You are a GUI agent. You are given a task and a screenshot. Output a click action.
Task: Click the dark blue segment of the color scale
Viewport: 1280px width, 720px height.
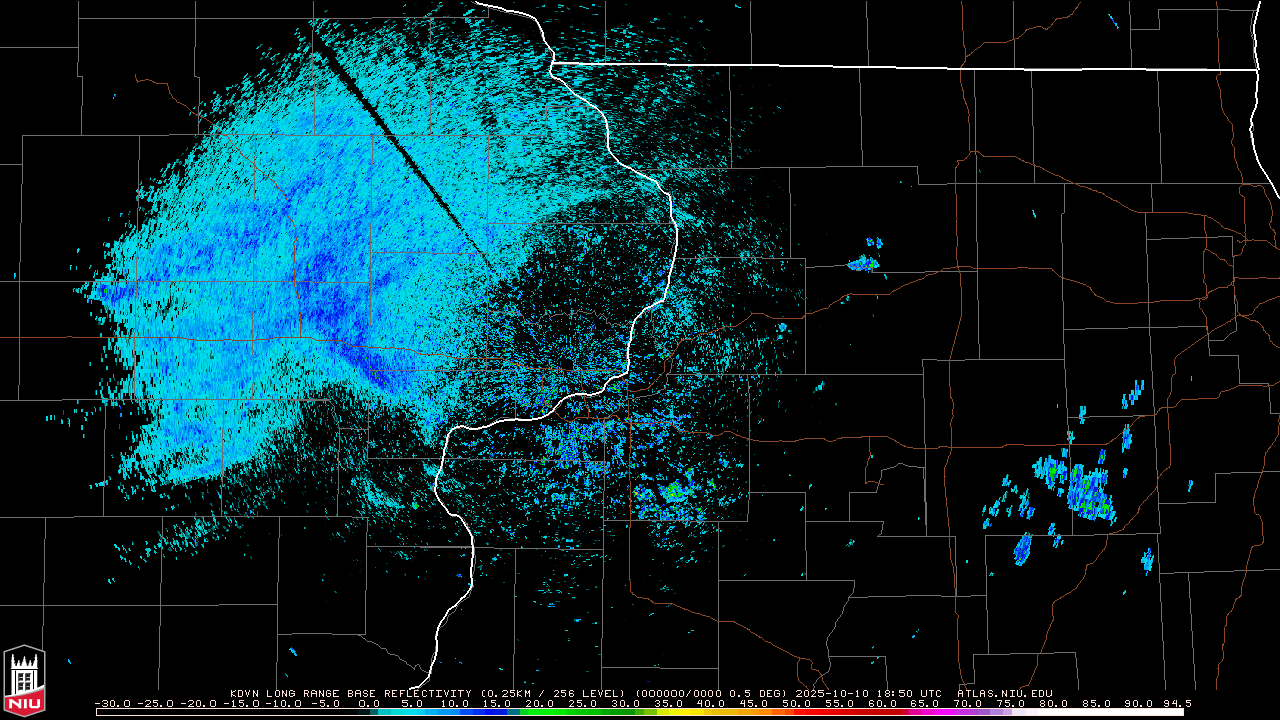click(x=490, y=712)
